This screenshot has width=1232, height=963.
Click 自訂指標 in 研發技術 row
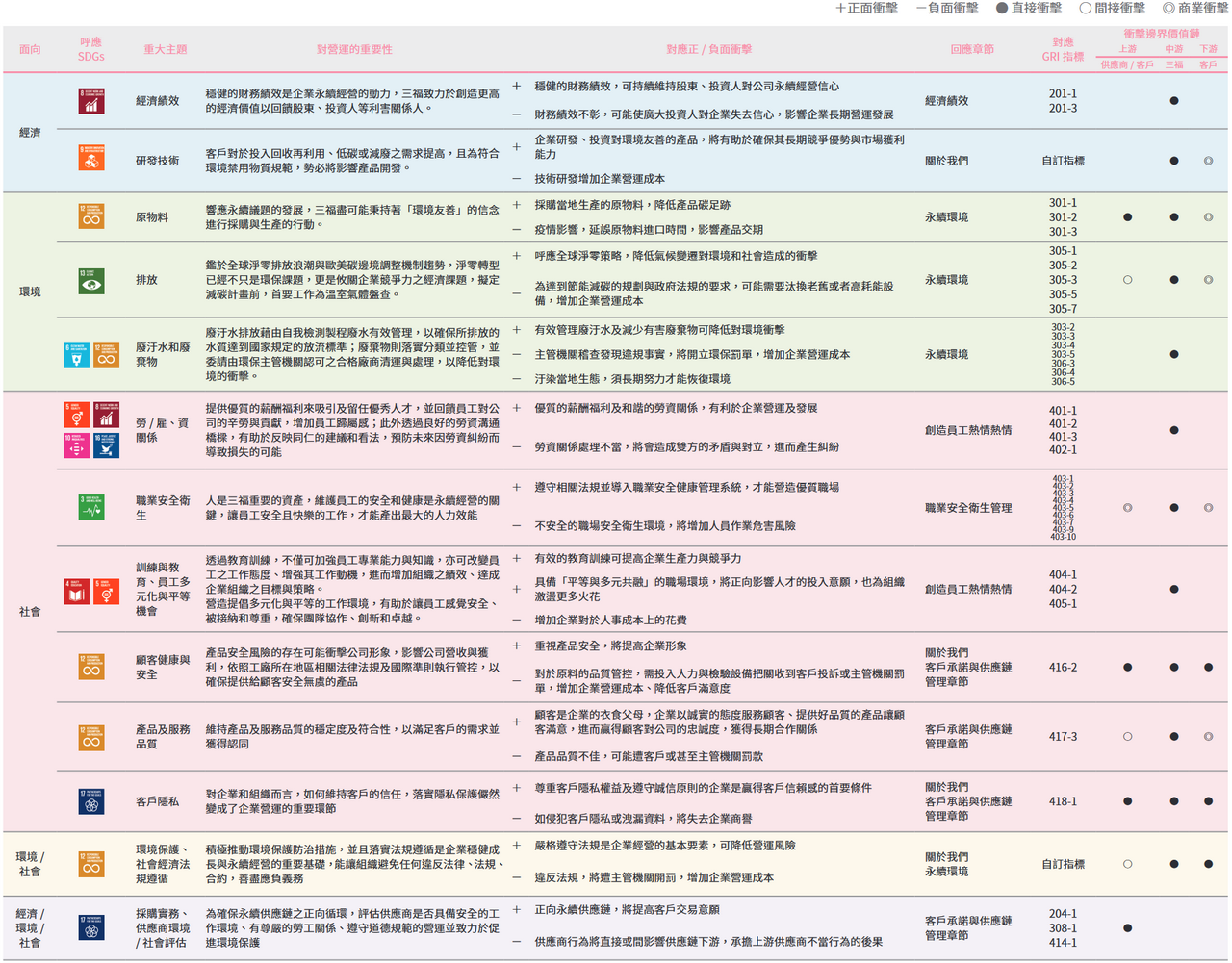point(1063,161)
